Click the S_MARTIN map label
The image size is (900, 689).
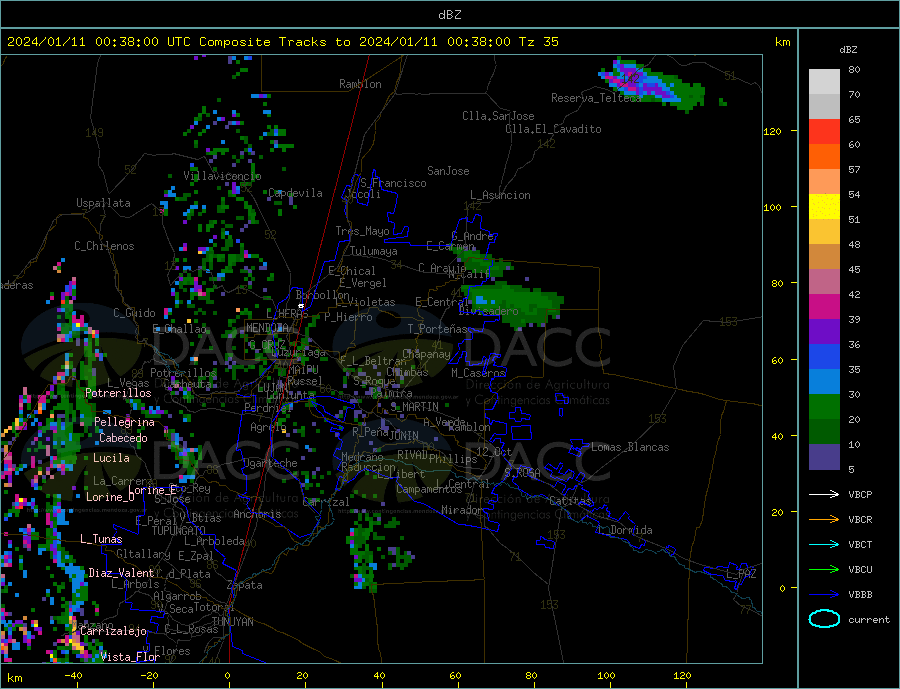[x=414, y=407]
